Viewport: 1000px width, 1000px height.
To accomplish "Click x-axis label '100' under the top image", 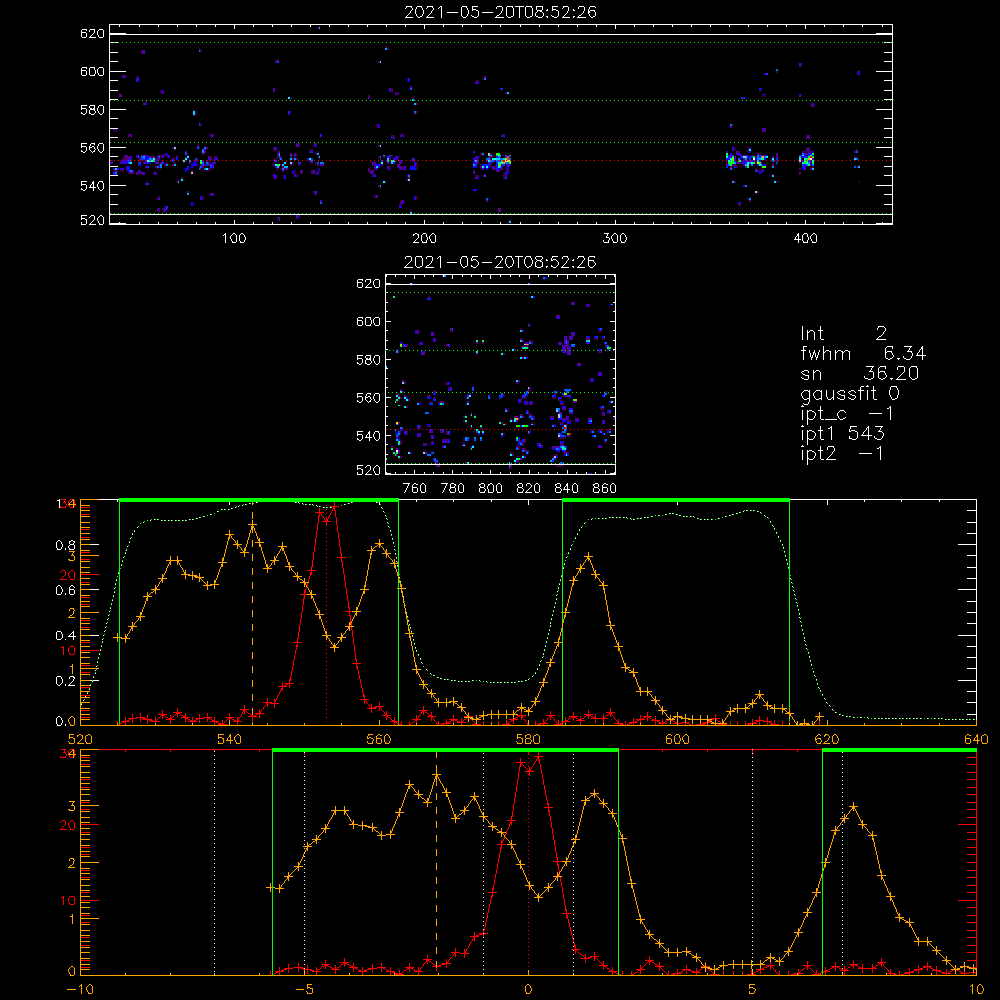I will coord(234,238).
